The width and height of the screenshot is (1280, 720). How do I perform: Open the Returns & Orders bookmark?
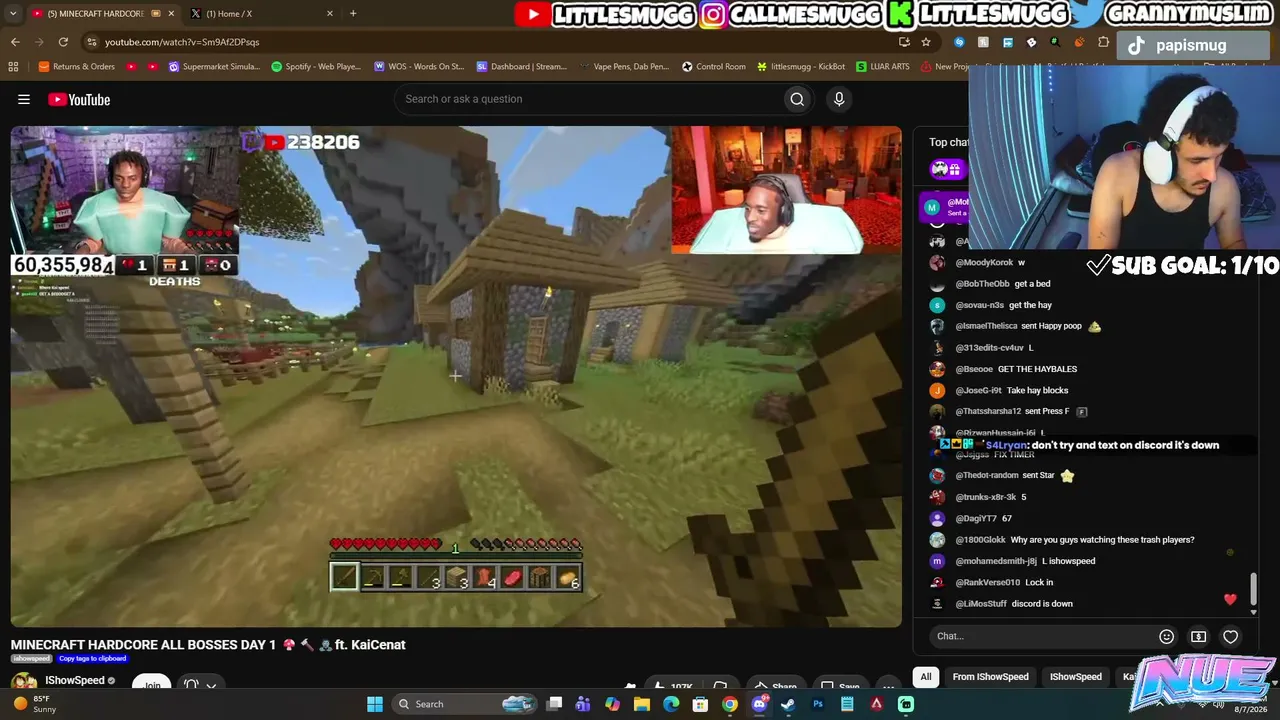[x=77, y=67]
